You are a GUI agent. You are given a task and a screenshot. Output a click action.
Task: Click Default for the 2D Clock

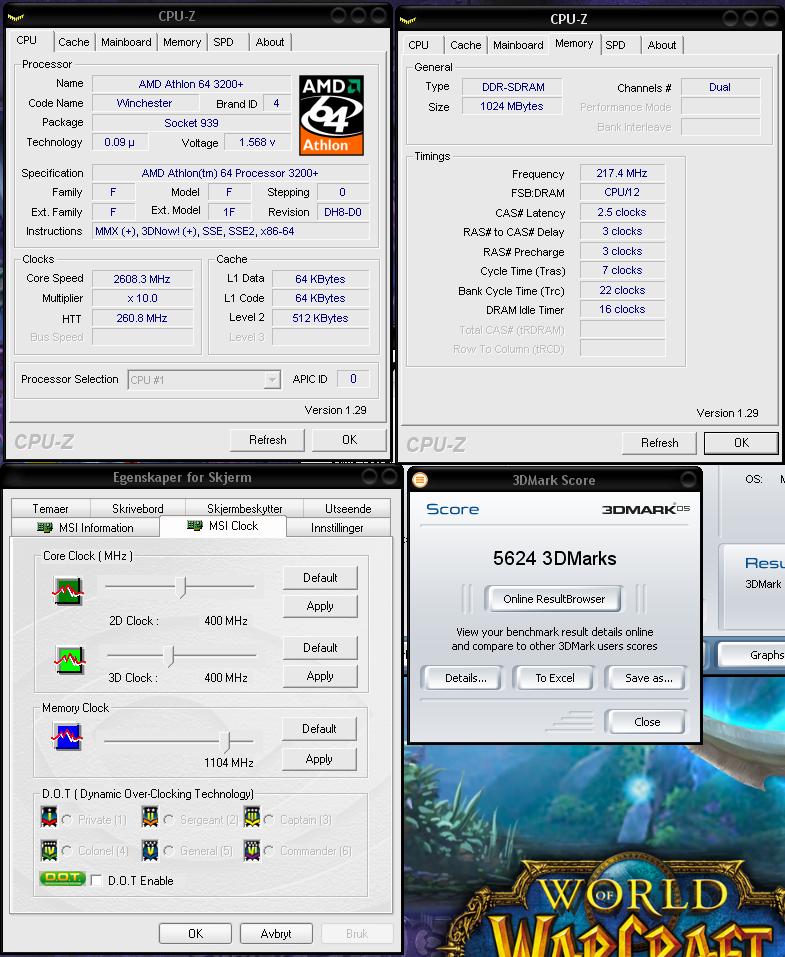[x=320, y=578]
